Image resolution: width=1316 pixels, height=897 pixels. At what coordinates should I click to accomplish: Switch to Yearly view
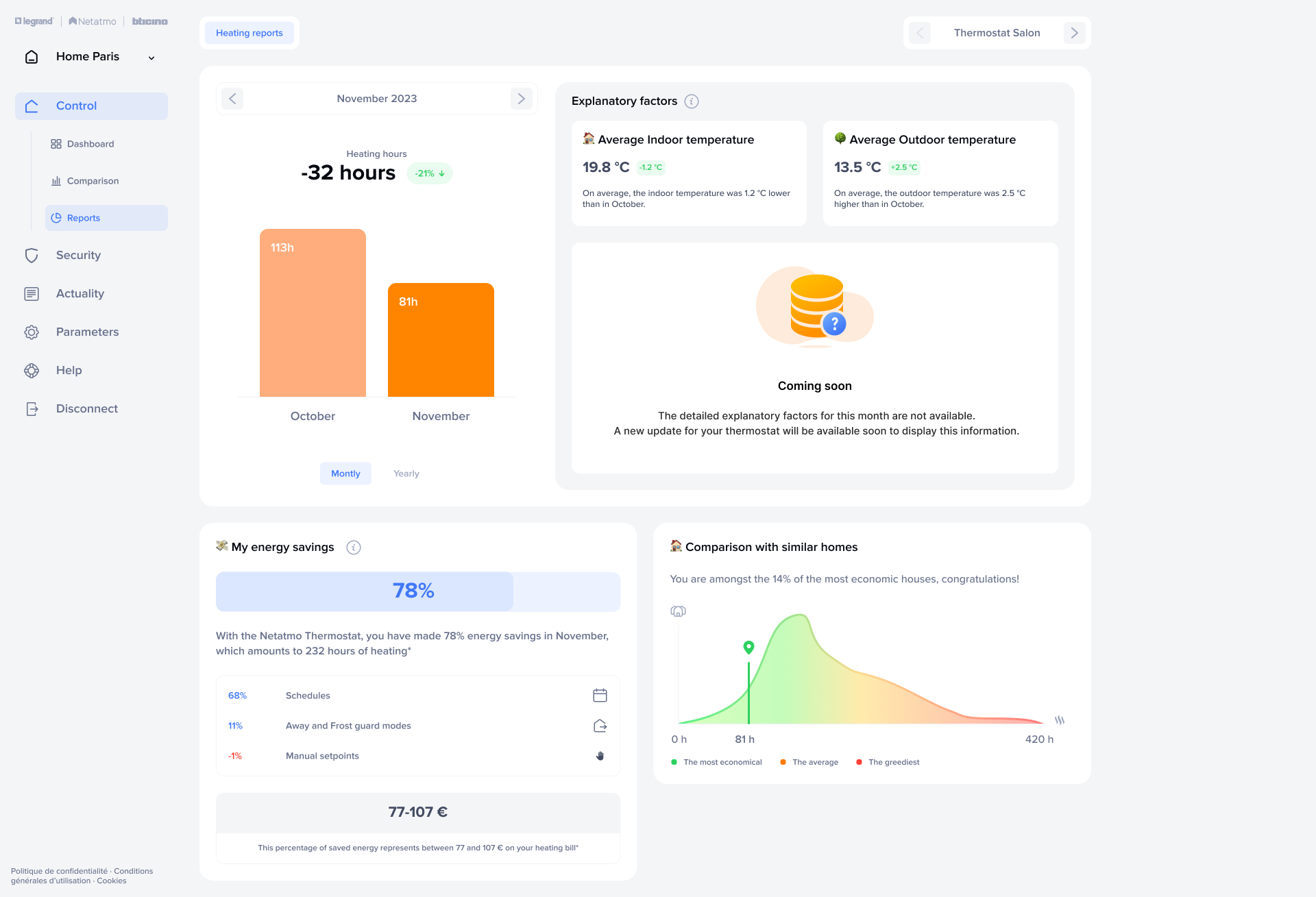point(406,474)
